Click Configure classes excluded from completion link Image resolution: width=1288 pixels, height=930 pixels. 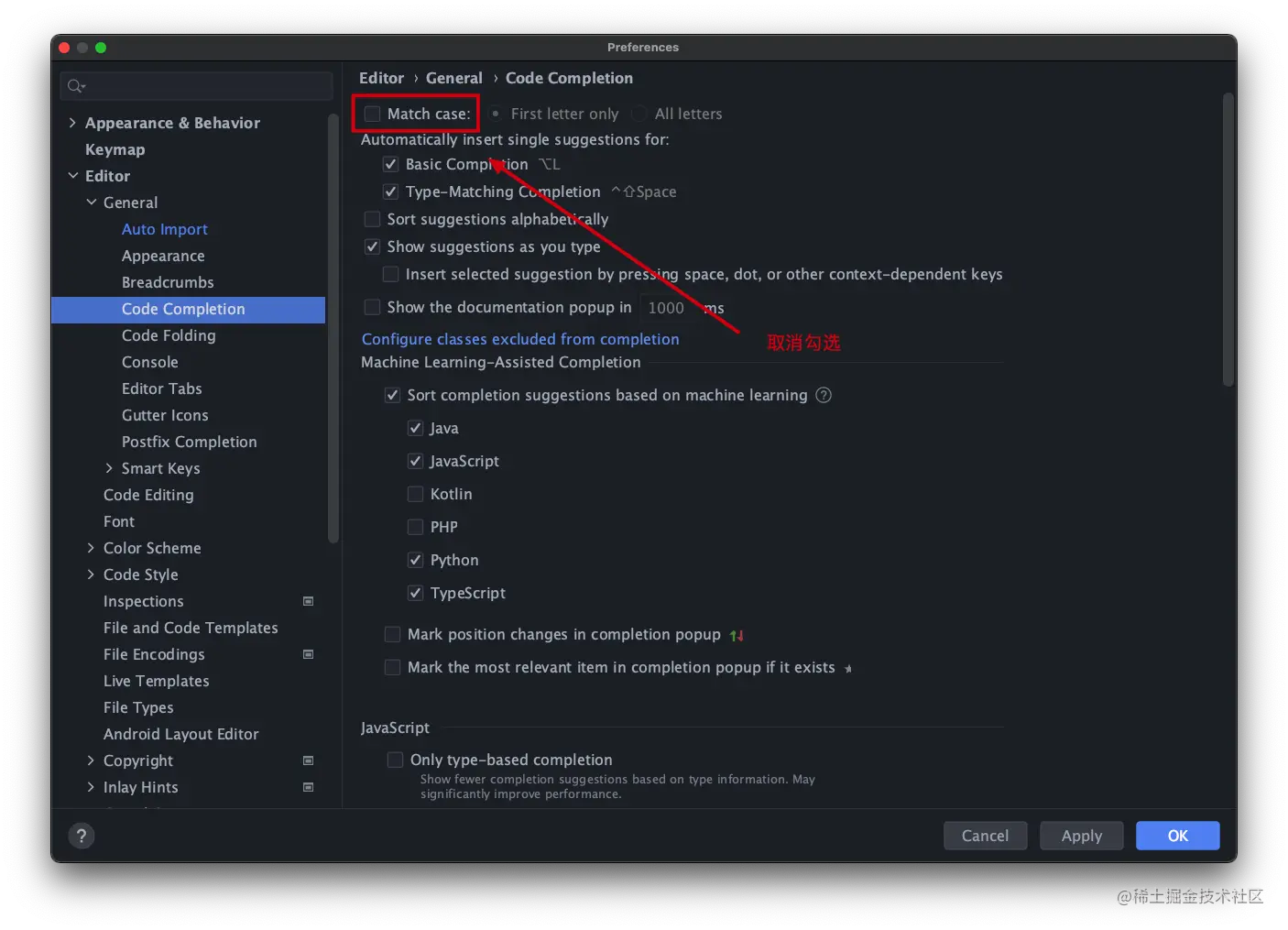520,339
